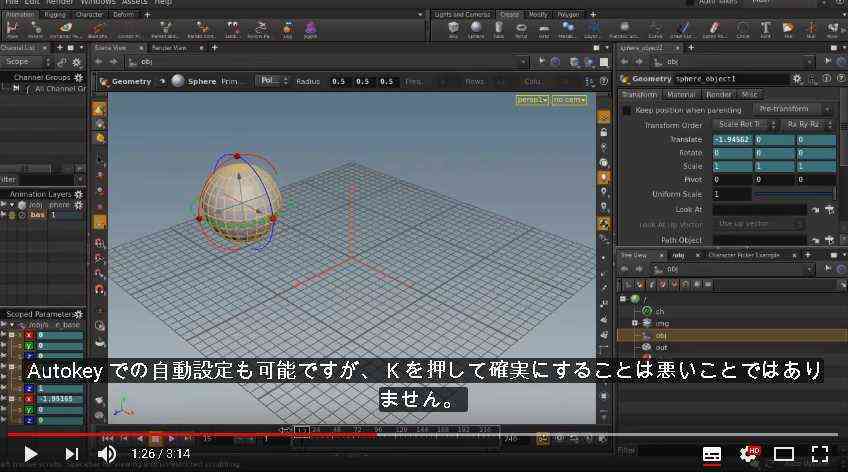
Task: Switch to the Modify shelf tab
Action: 538,15
